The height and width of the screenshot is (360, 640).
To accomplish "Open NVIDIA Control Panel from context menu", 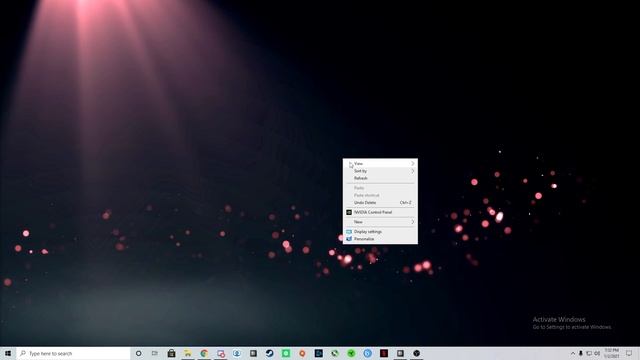I will point(380,212).
